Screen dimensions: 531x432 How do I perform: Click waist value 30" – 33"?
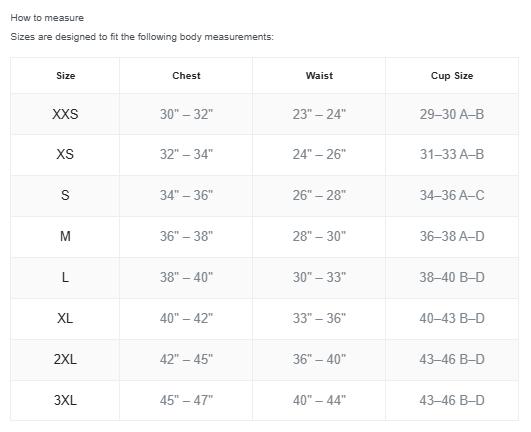point(319,277)
